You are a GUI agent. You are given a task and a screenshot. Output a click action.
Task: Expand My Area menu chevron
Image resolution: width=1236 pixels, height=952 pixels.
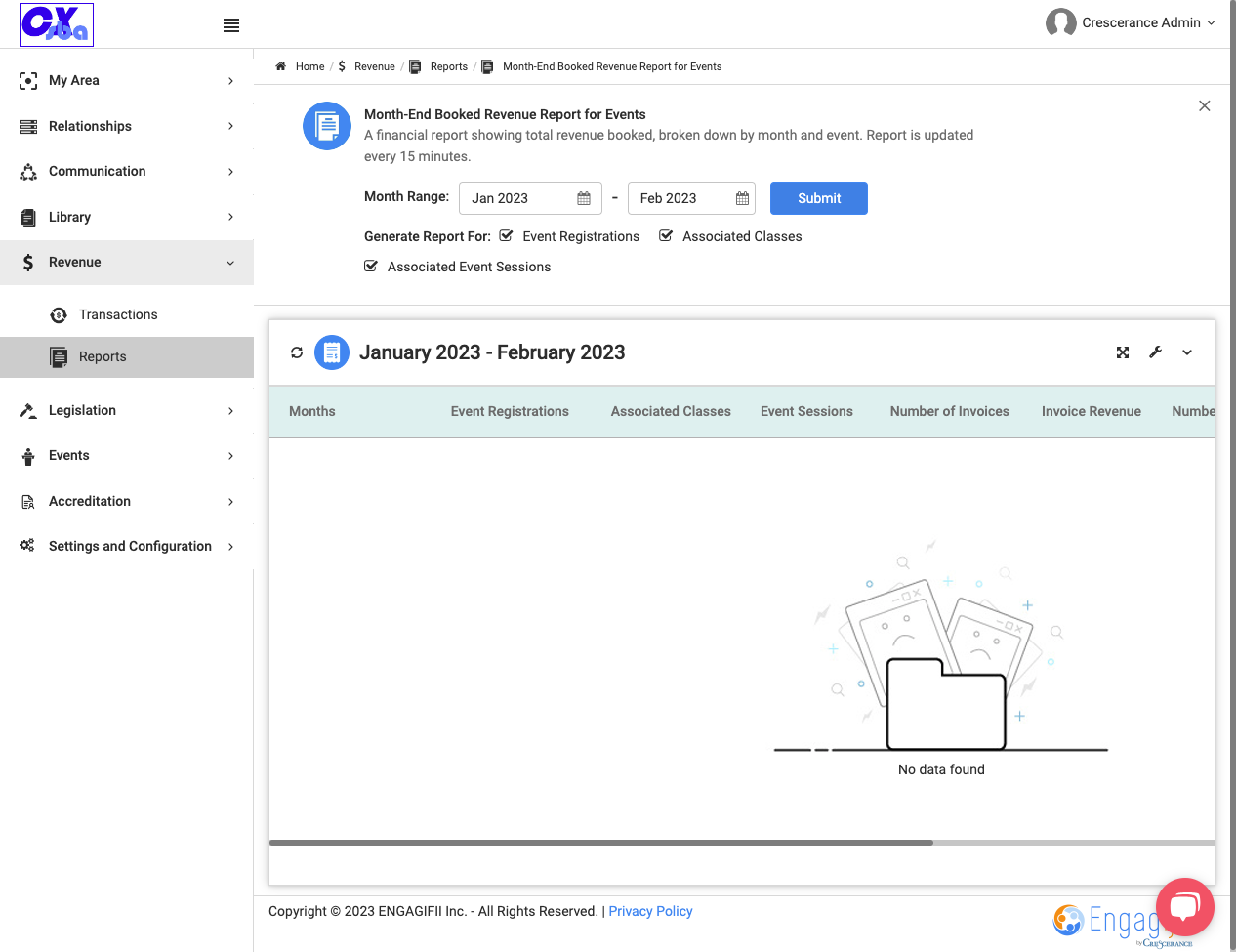pos(230,81)
